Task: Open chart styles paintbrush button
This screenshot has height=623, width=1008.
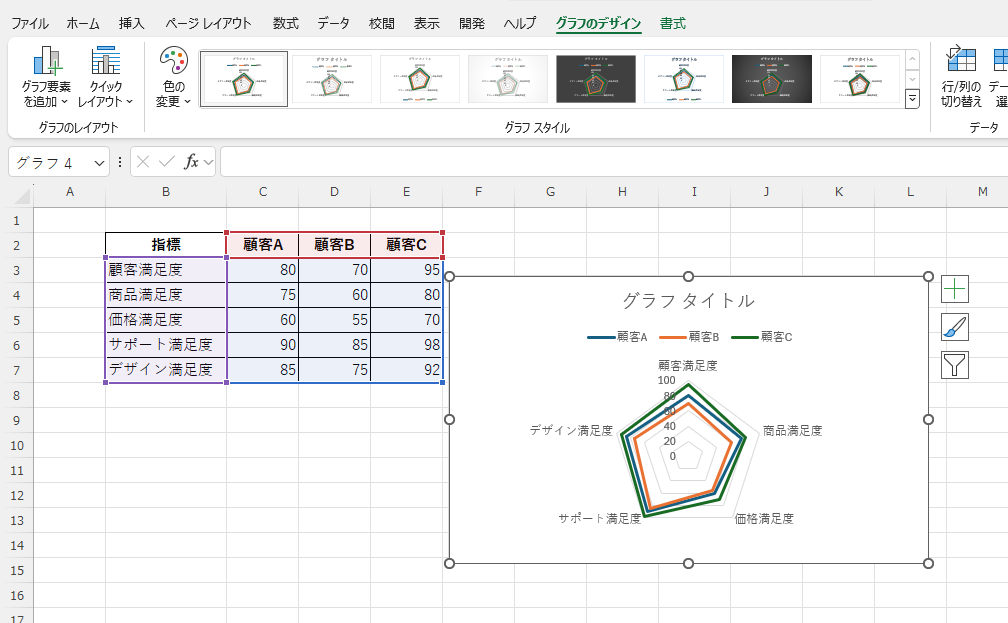Action: point(955,327)
